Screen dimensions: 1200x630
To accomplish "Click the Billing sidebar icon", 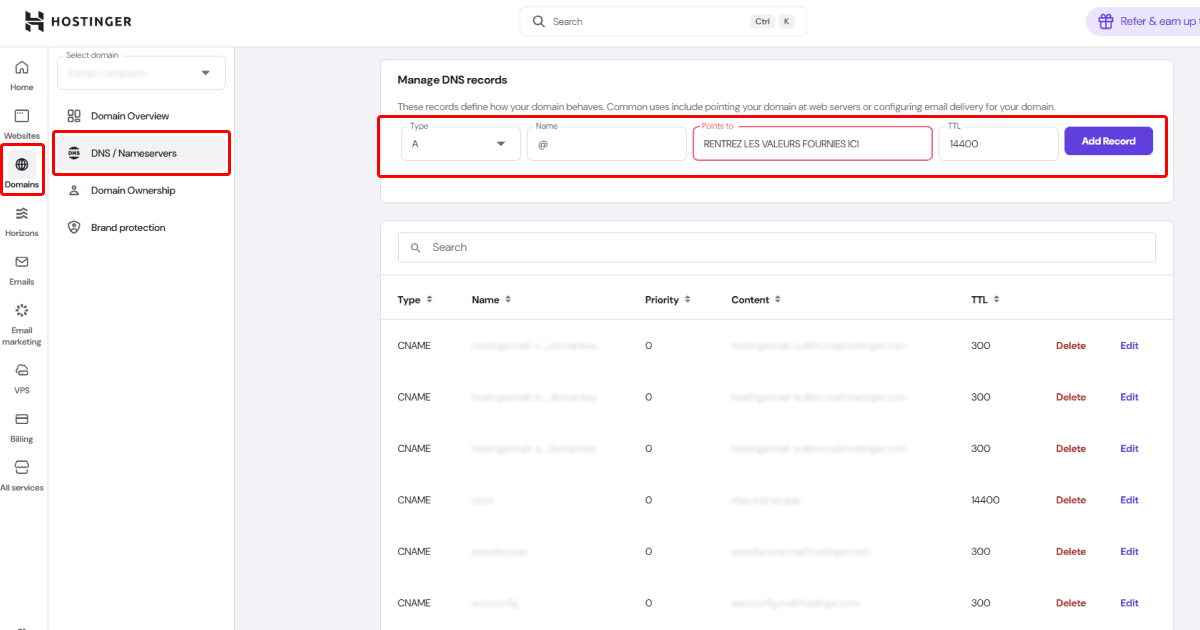I will (21, 420).
